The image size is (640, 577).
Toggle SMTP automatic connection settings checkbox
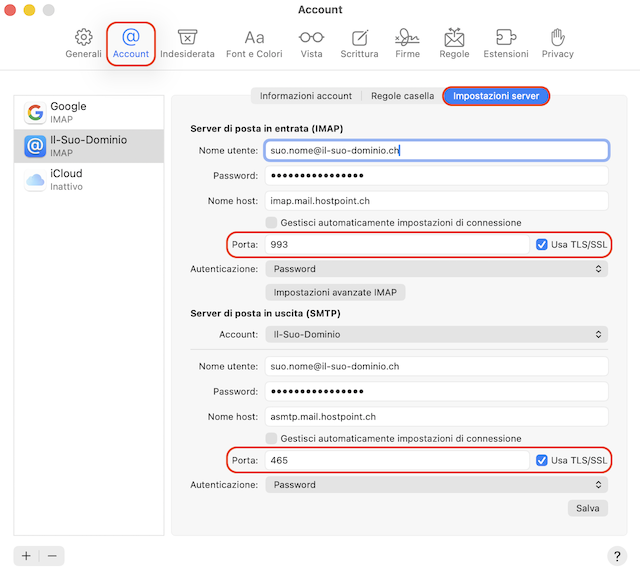[271, 438]
